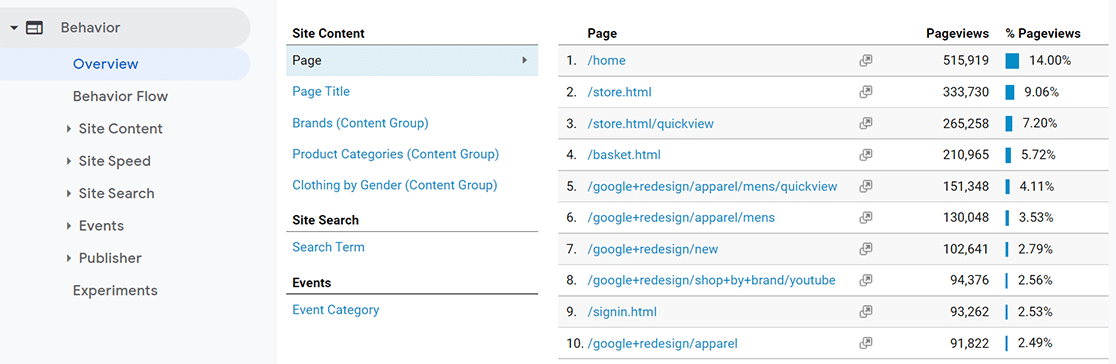Choose Brands (Content Group) dimension
Screen dimensions: 1116x364
[360, 123]
